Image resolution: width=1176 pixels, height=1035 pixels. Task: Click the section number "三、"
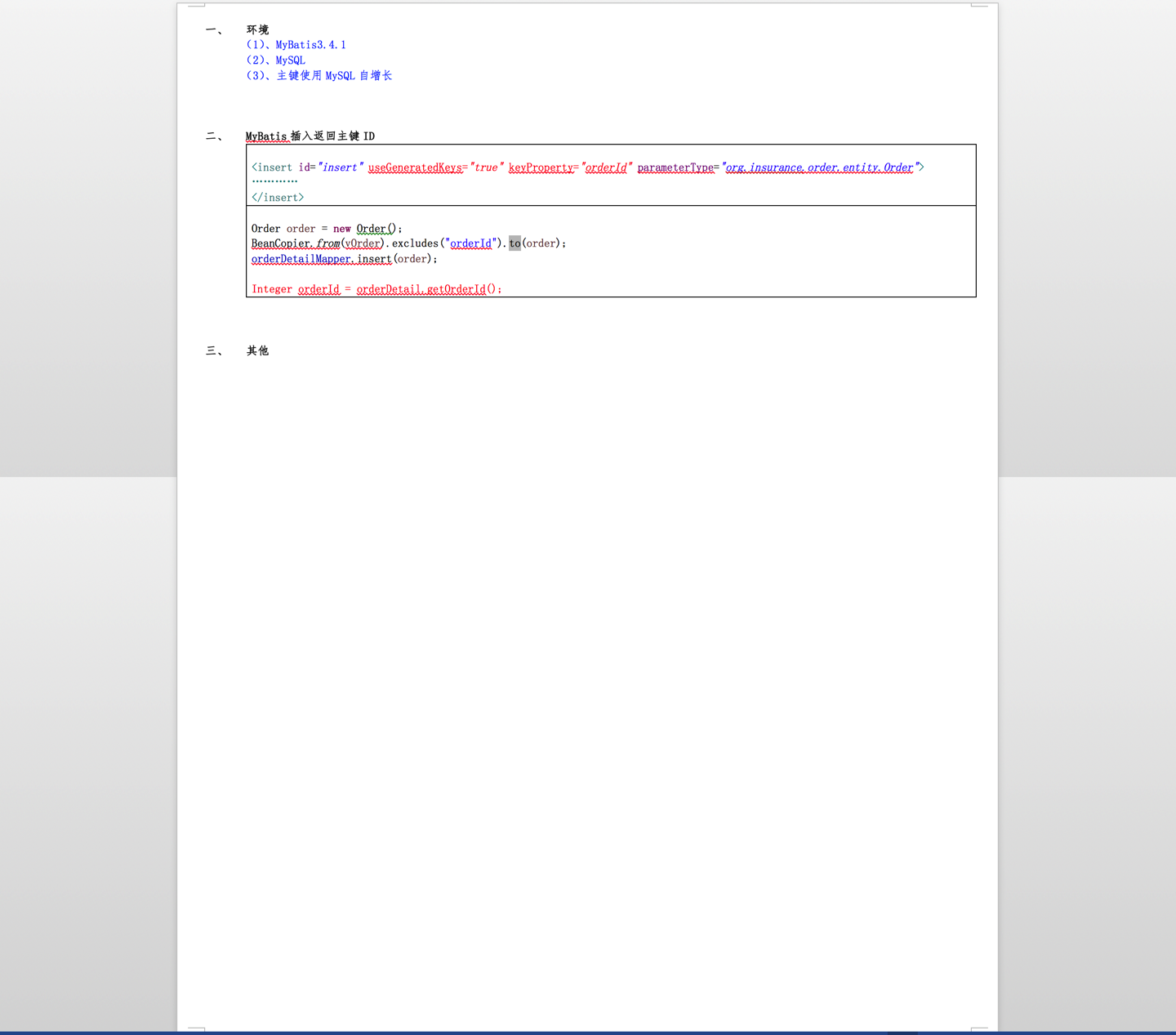pos(214,350)
